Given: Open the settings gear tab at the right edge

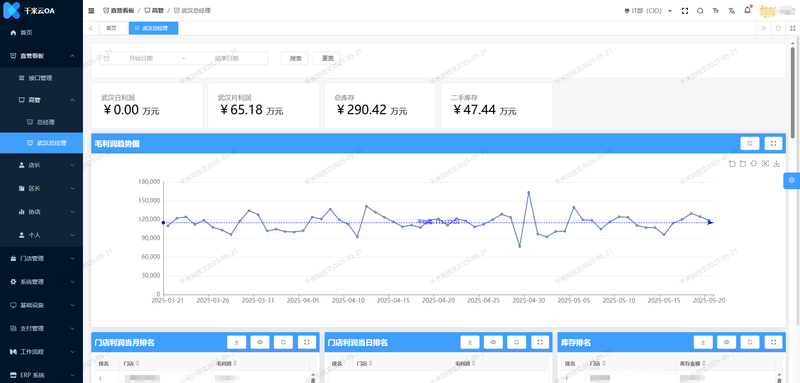Looking at the screenshot, I should point(791,181).
